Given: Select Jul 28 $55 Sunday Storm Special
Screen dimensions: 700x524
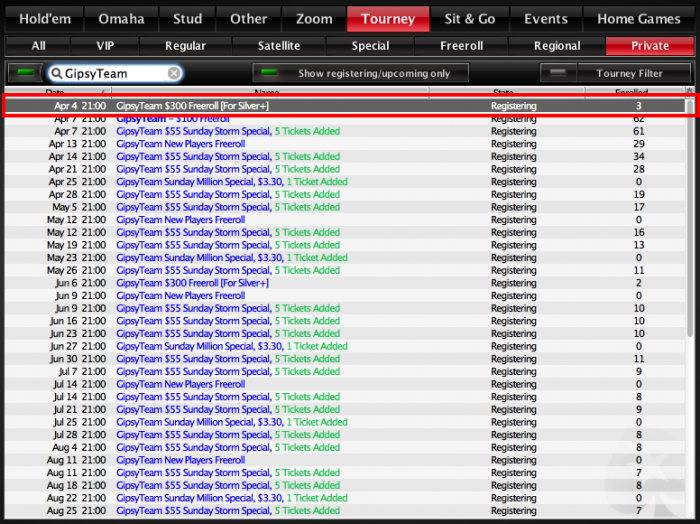Looking at the screenshot, I should tap(345, 435).
